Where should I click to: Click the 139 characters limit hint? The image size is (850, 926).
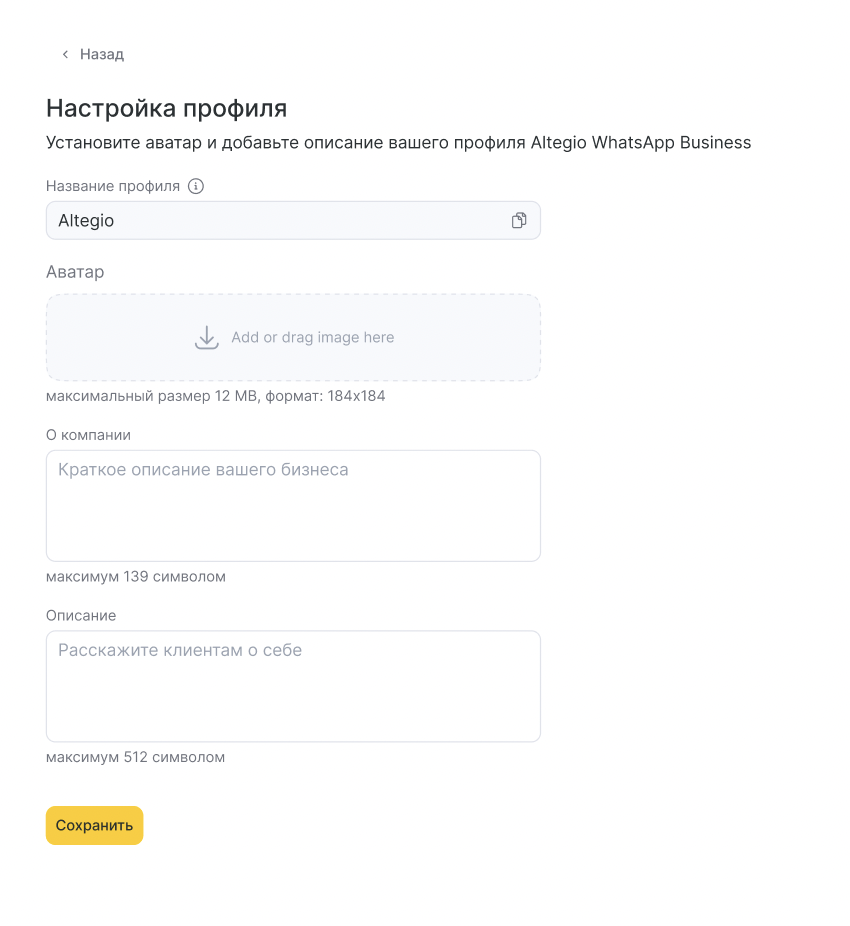click(135, 577)
